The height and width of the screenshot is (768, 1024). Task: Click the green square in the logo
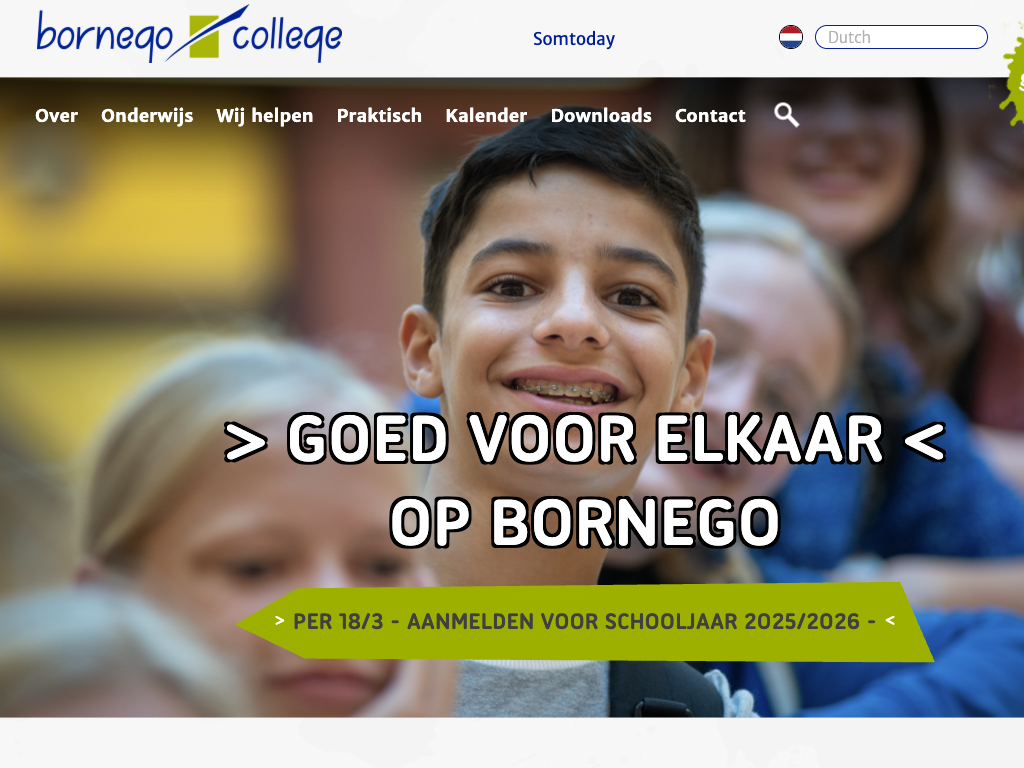(204, 37)
